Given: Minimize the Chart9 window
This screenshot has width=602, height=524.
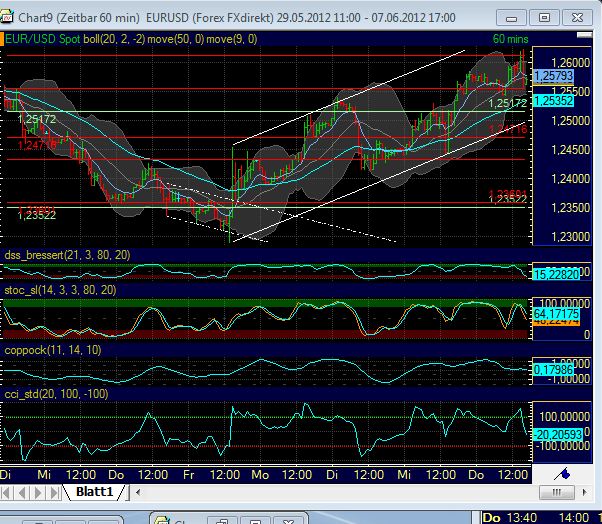Looking at the screenshot, I should point(511,18).
